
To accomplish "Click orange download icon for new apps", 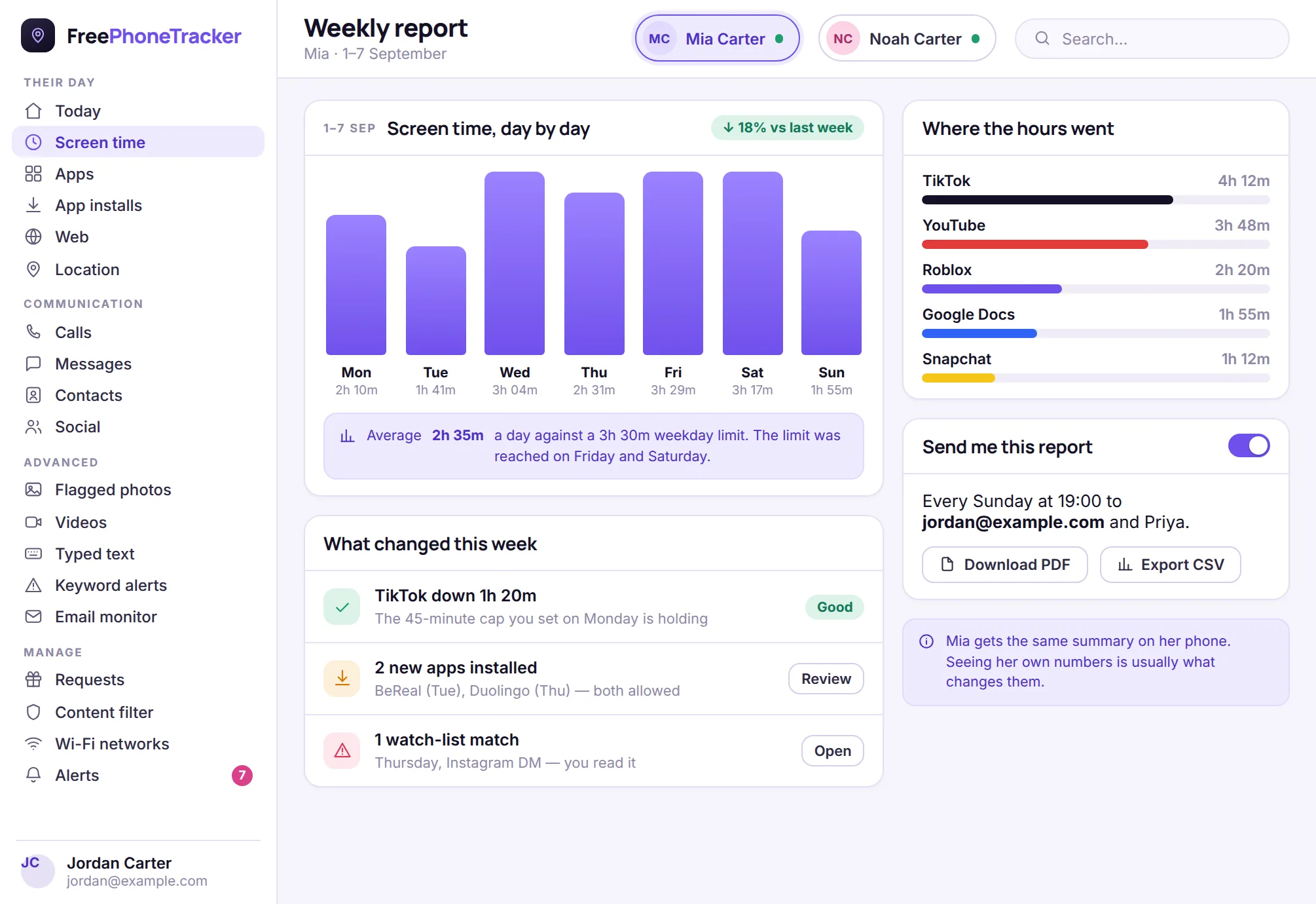I will [x=342, y=679].
